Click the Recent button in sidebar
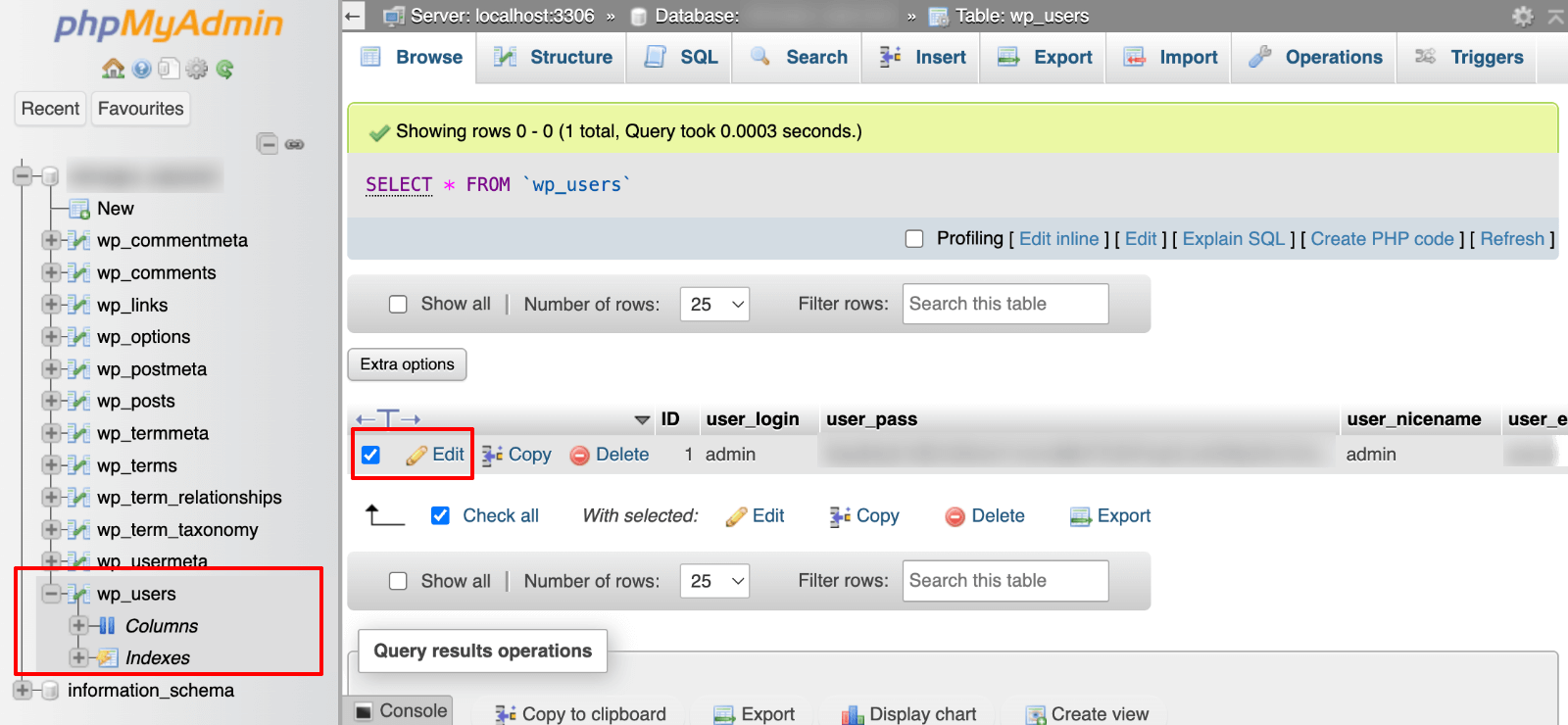The image size is (1568, 725). 50,109
